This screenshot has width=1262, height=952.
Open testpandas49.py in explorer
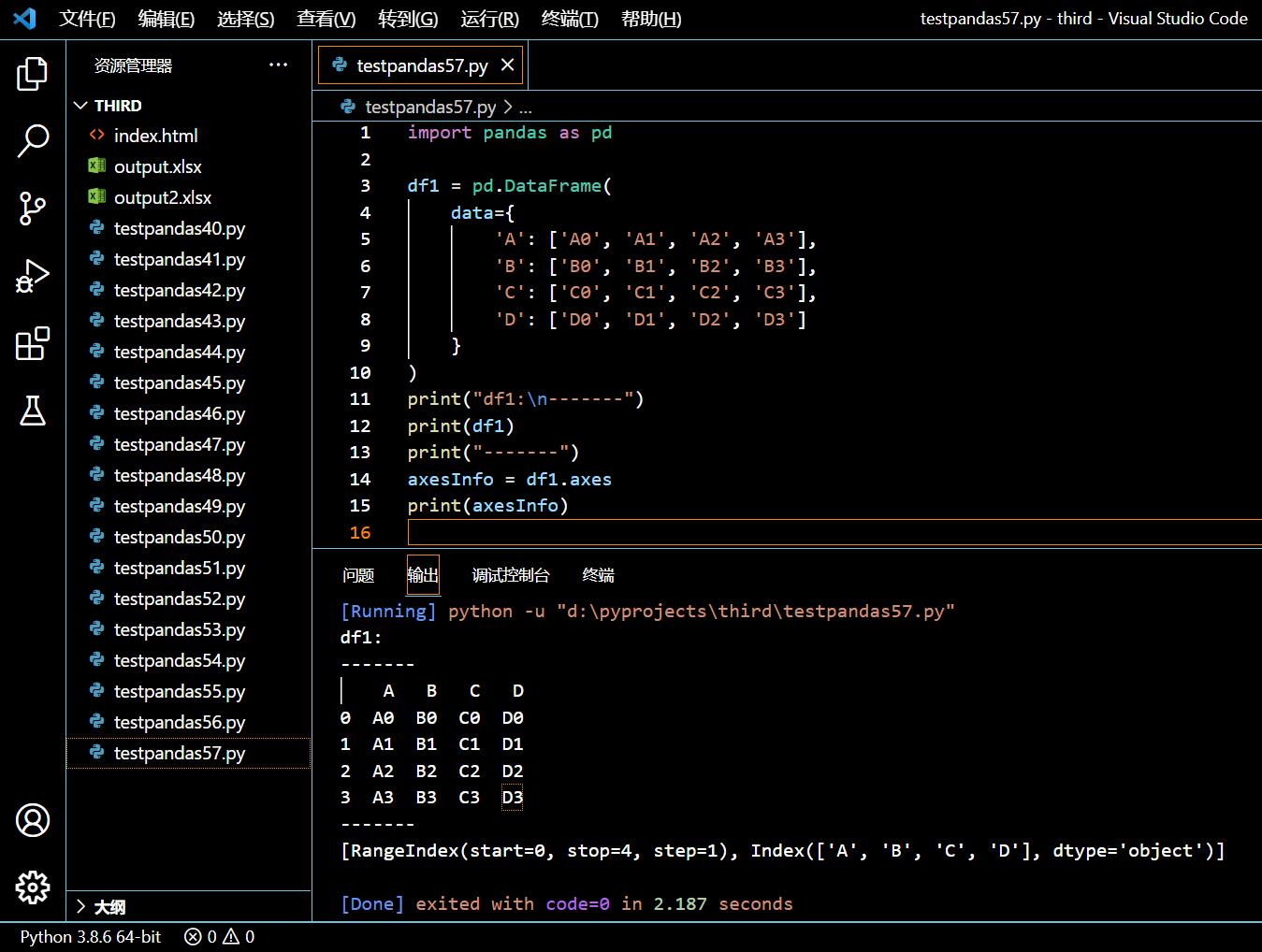point(189,506)
